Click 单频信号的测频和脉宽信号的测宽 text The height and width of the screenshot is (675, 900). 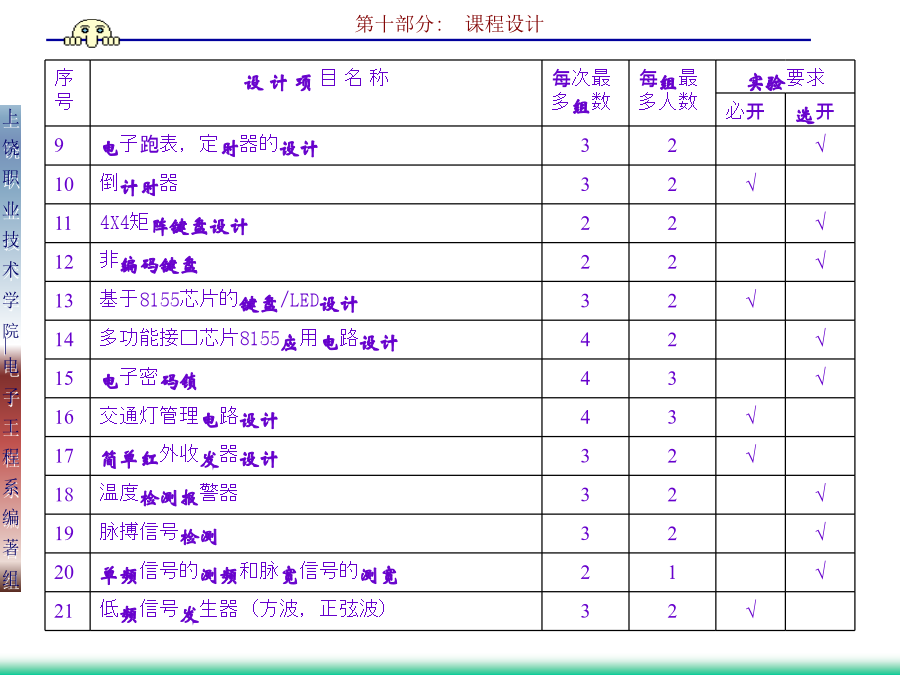(x=249, y=573)
